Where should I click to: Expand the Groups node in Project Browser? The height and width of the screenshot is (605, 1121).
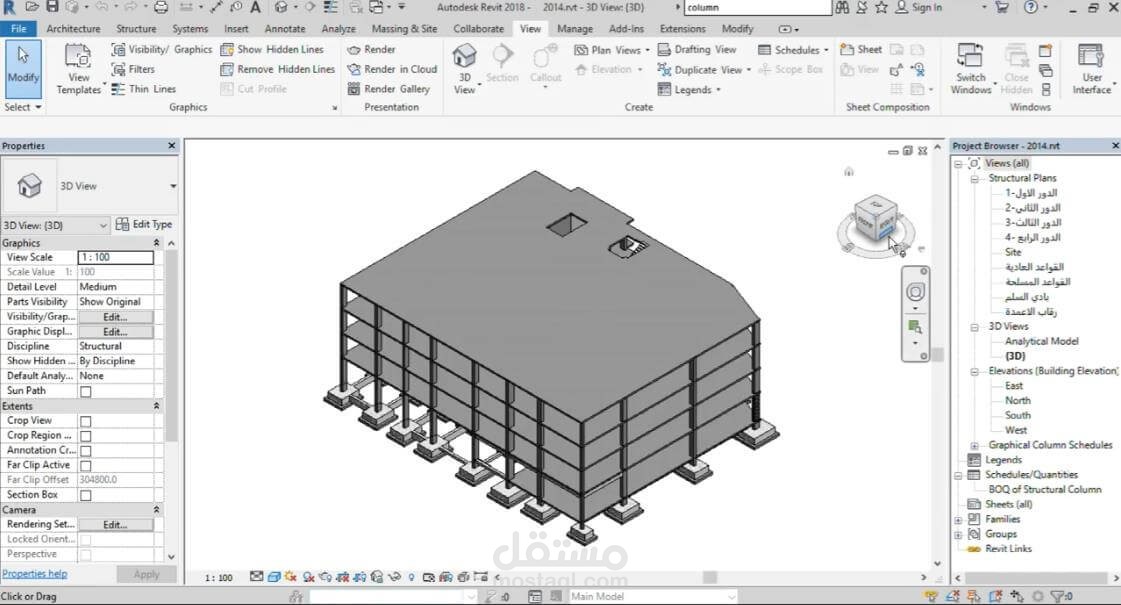958,535
